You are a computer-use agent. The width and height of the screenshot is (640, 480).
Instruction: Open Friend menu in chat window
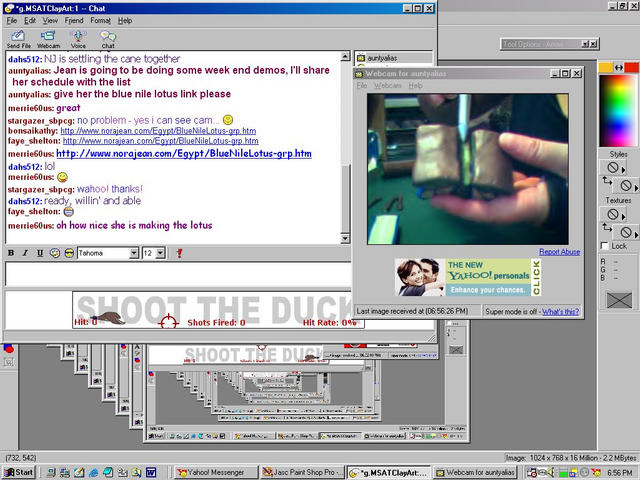click(74, 20)
